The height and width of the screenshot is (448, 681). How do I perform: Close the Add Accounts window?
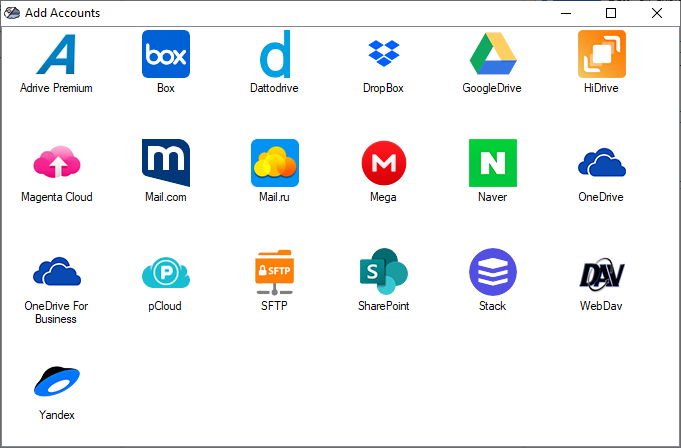pos(657,13)
